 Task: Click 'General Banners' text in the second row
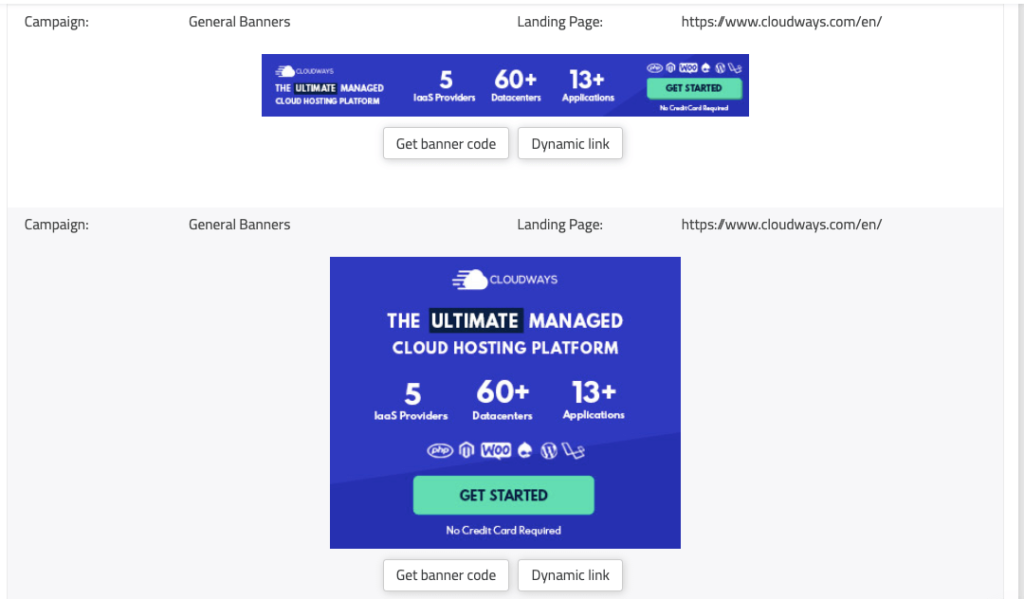point(239,225)
